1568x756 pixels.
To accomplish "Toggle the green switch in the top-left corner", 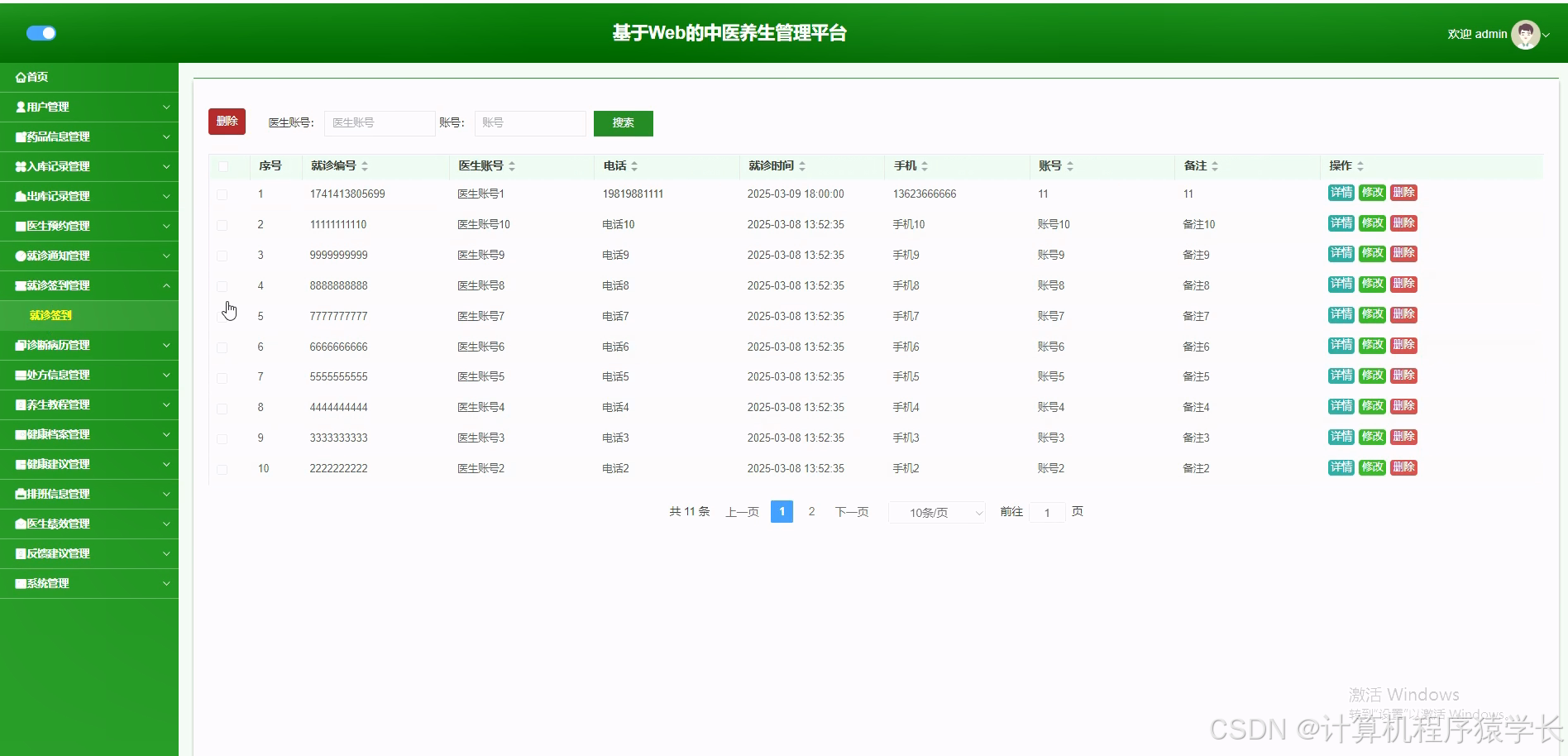I will pyautogui.click(x=41, y=32).
